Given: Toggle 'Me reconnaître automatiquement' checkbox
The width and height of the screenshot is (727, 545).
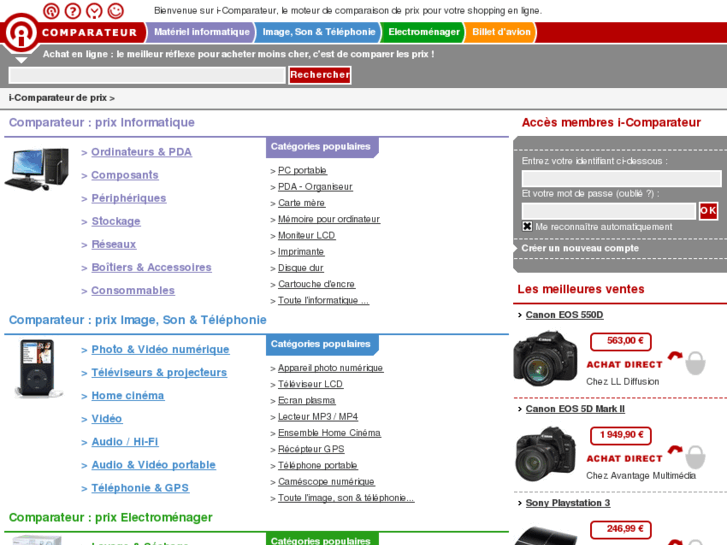Looking at the screenshot, I should coord(527,226).
